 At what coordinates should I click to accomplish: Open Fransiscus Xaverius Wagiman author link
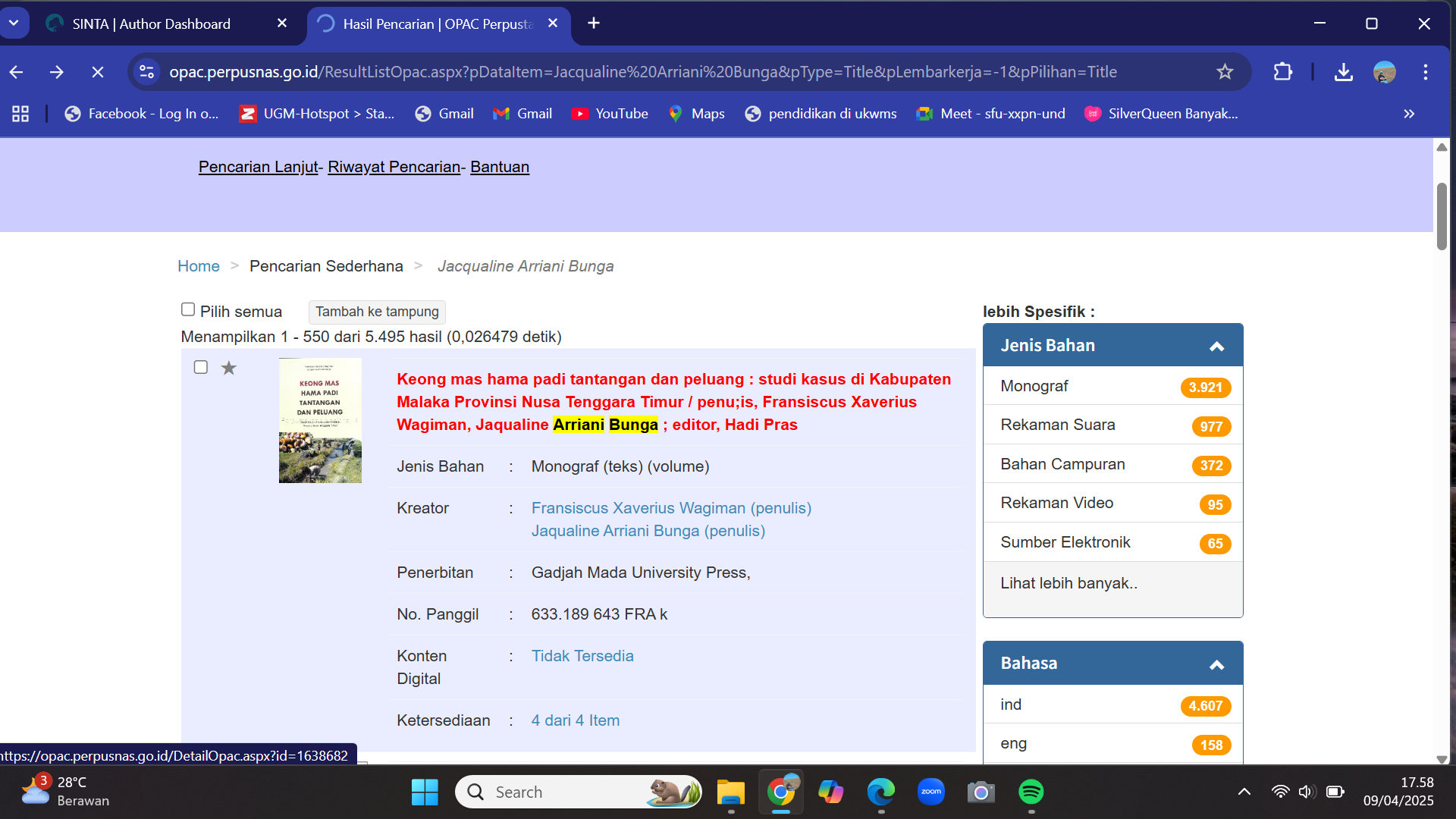(670, 508)
